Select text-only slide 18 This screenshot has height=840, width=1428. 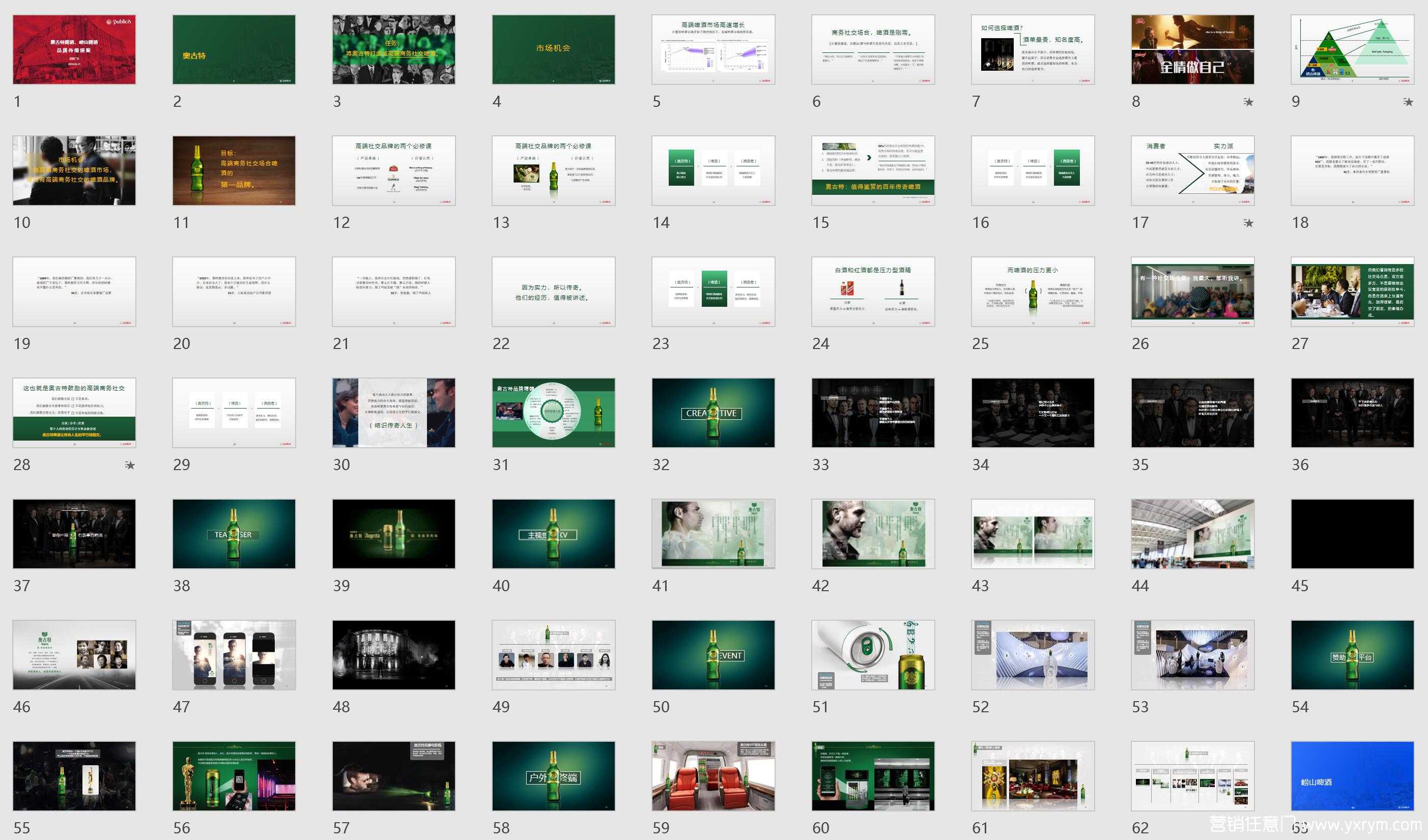click(1353, 170)
